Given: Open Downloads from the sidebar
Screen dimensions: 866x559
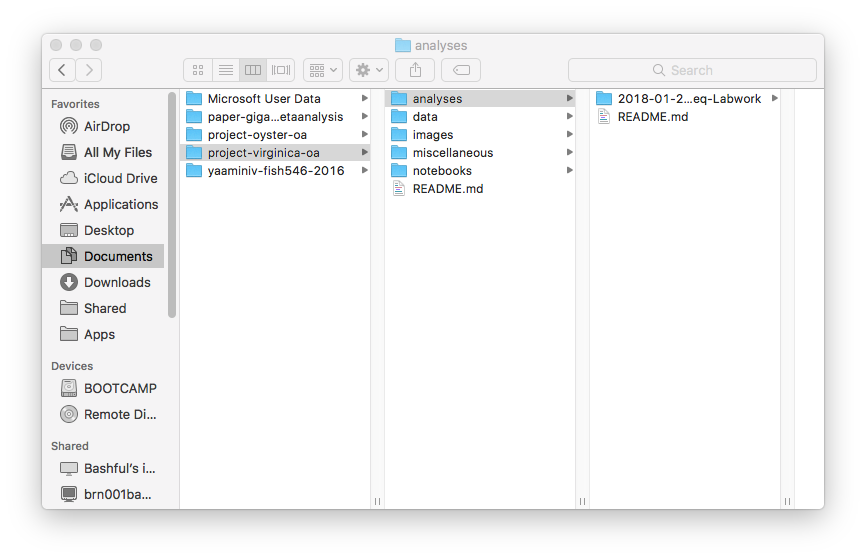Looking at the screenshot, I should coord(103,282).
